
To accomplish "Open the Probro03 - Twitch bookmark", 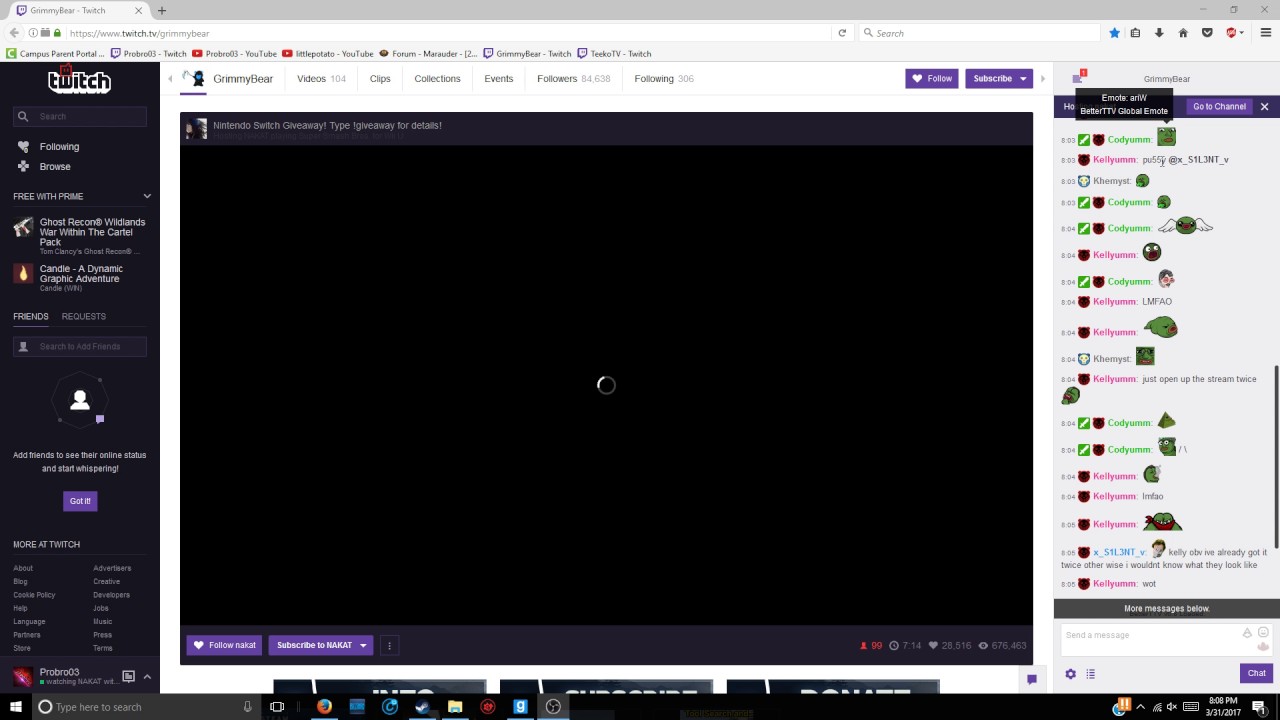I will pos(148,54).
